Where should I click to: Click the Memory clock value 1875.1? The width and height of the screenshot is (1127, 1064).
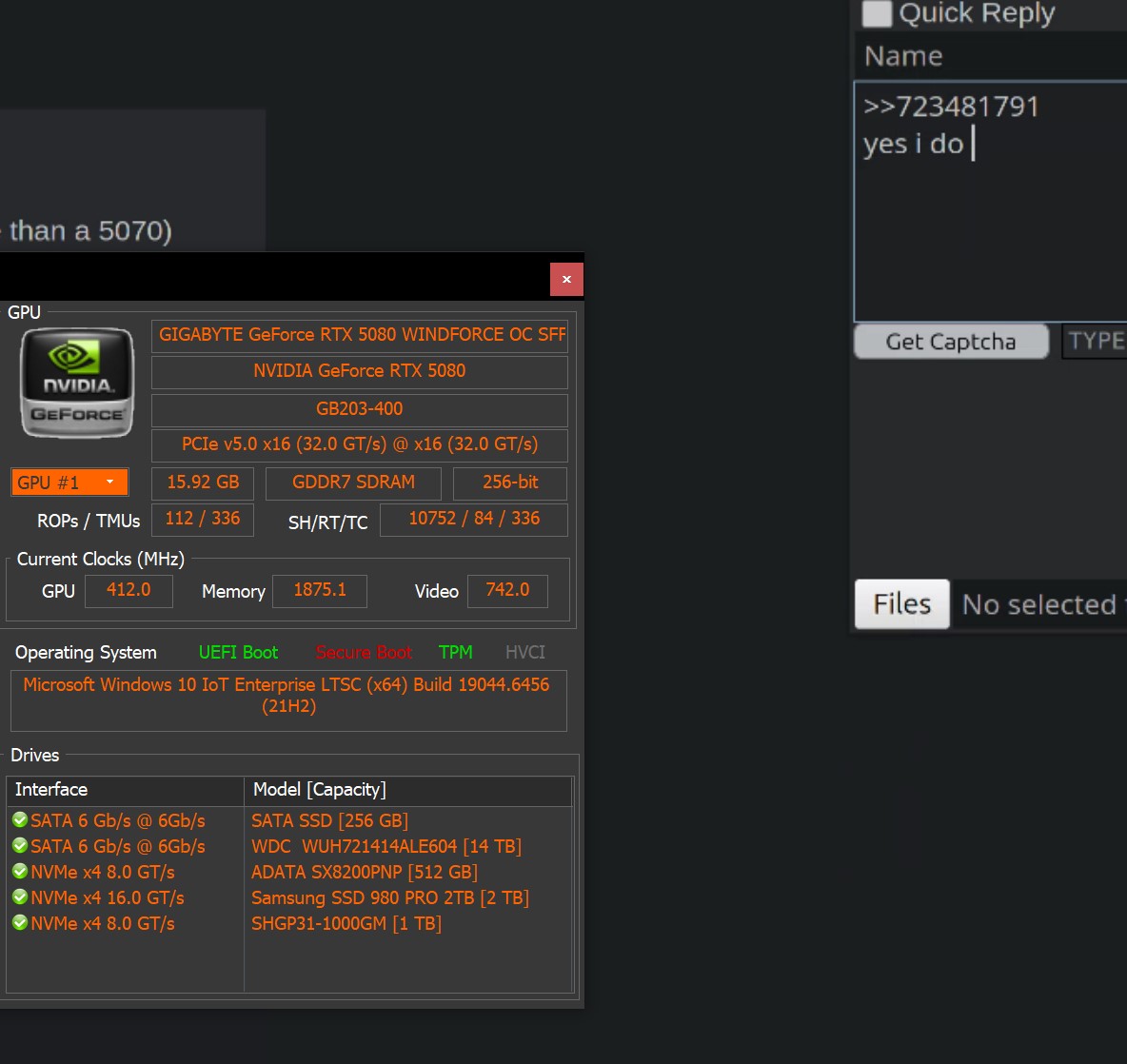[320, 591]
